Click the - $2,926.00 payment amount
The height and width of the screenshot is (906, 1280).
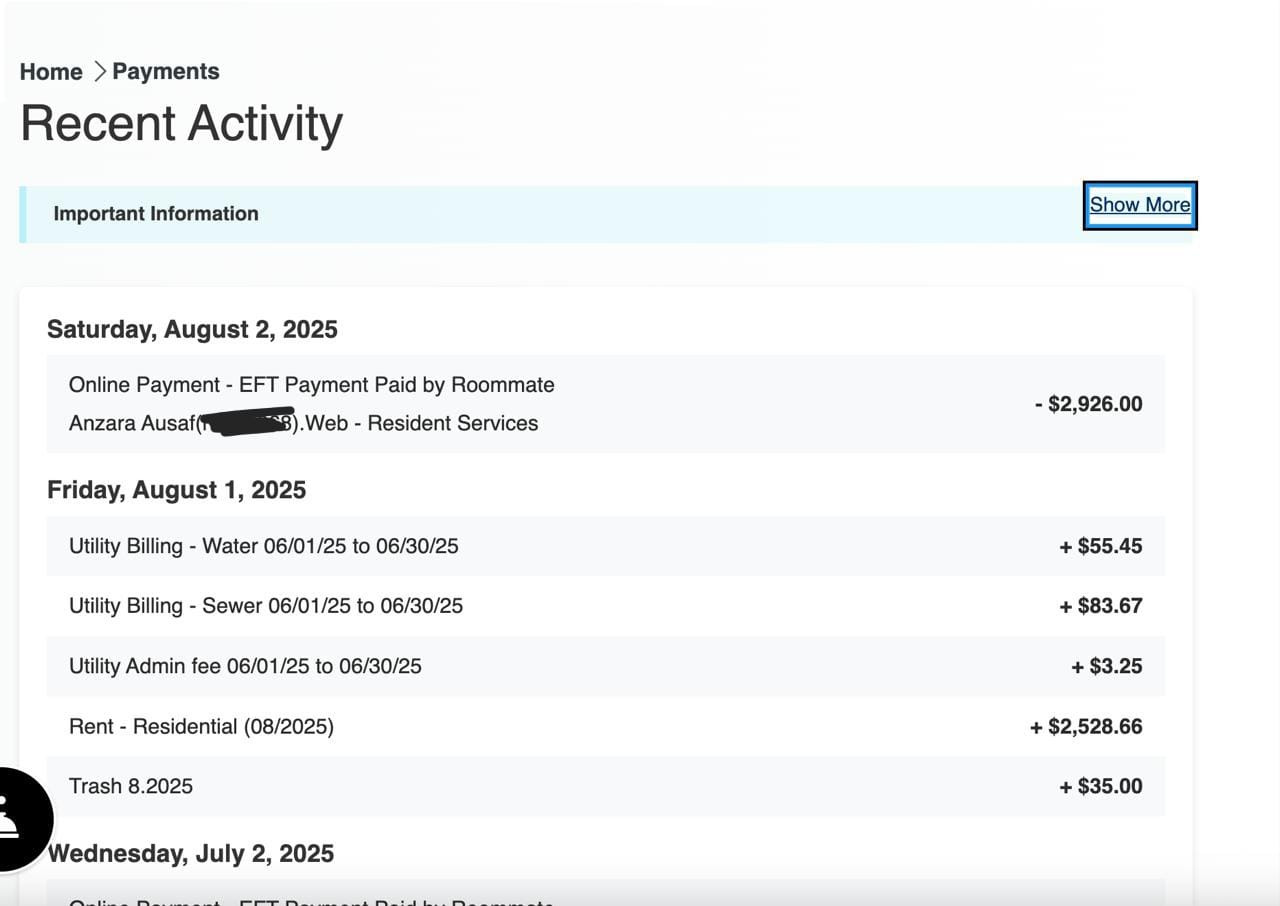[x=1088, y=404]
